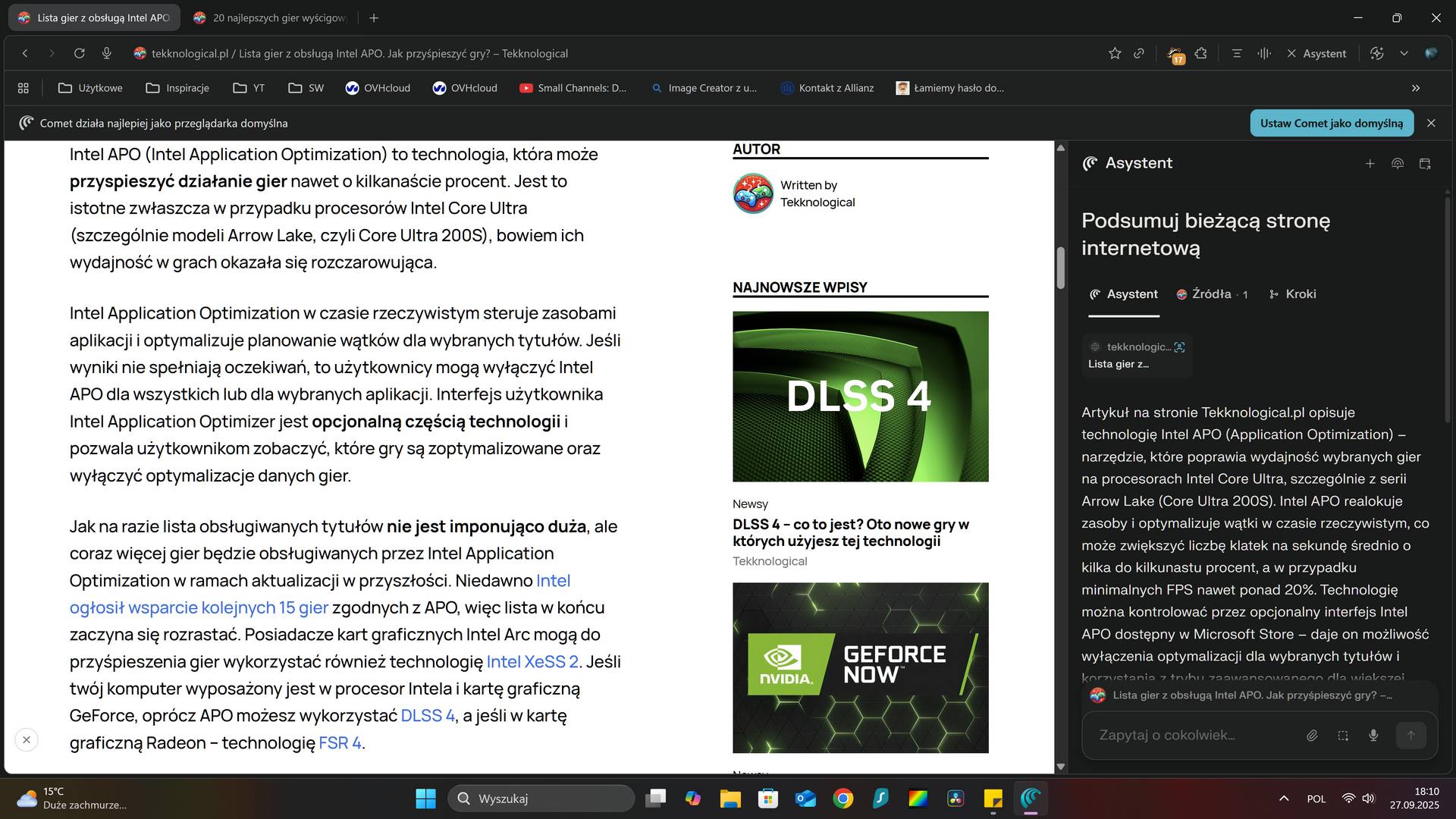Image resolution: width=1456 pixels, height=819 pixels.
Task: Switch to the Źródła tab
Action: click(1211, 294)
